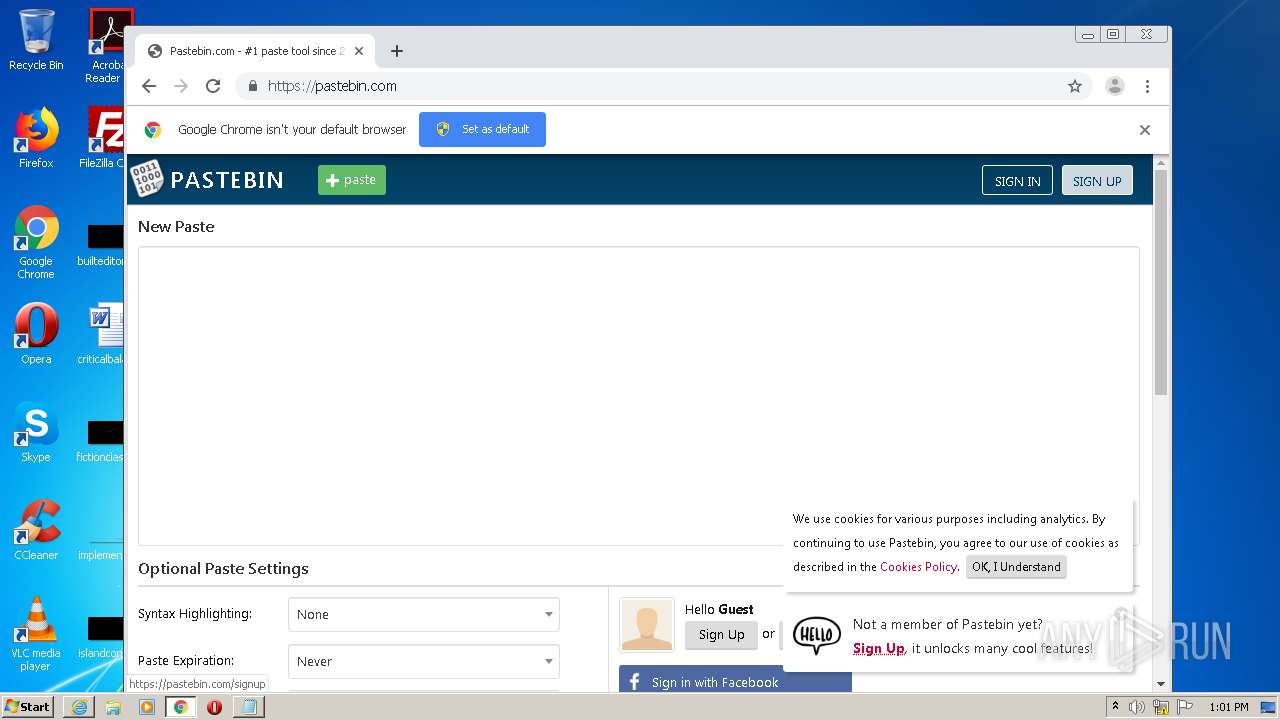Close the Pastebin.com tab

click(x=359, y=51)
